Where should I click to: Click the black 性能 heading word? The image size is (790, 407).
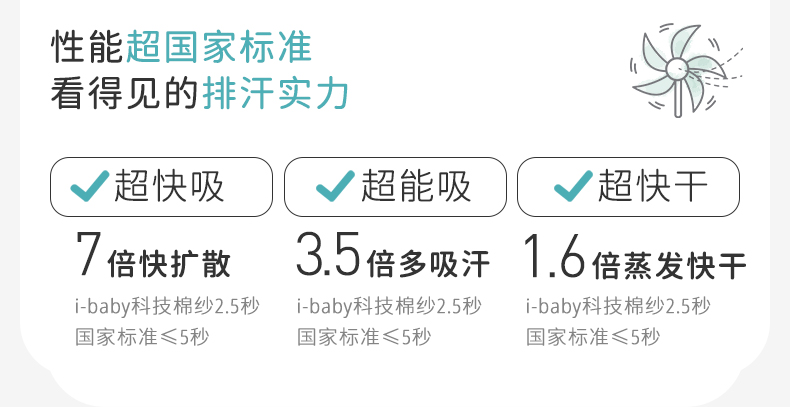pos(87,47)
